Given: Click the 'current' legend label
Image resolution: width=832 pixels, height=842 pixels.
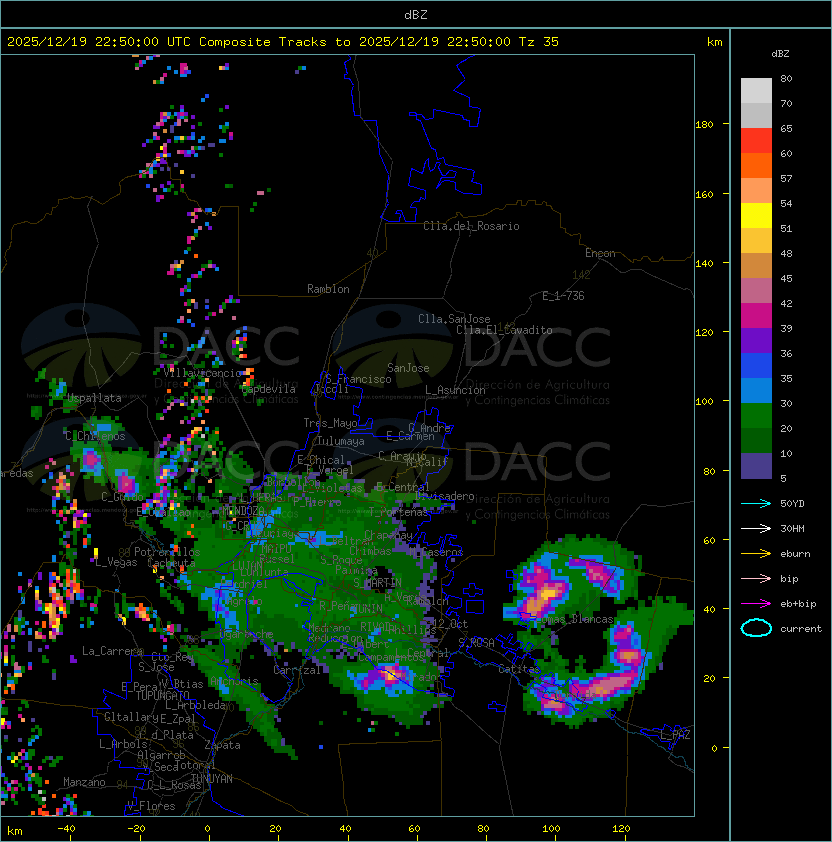Looking at the screenshot, I should click(801, 629).
